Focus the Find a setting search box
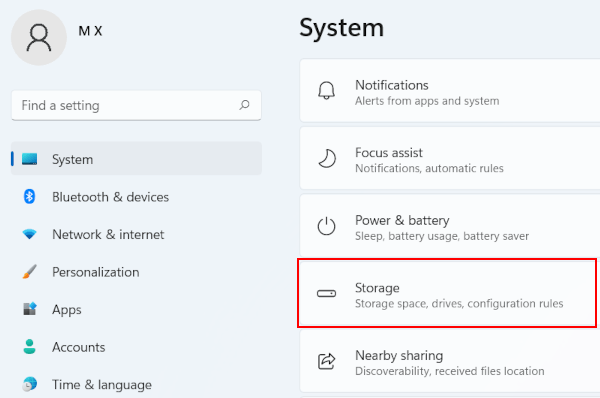The height and width of the screenshot is (398, 600). [x=136, y=105]
